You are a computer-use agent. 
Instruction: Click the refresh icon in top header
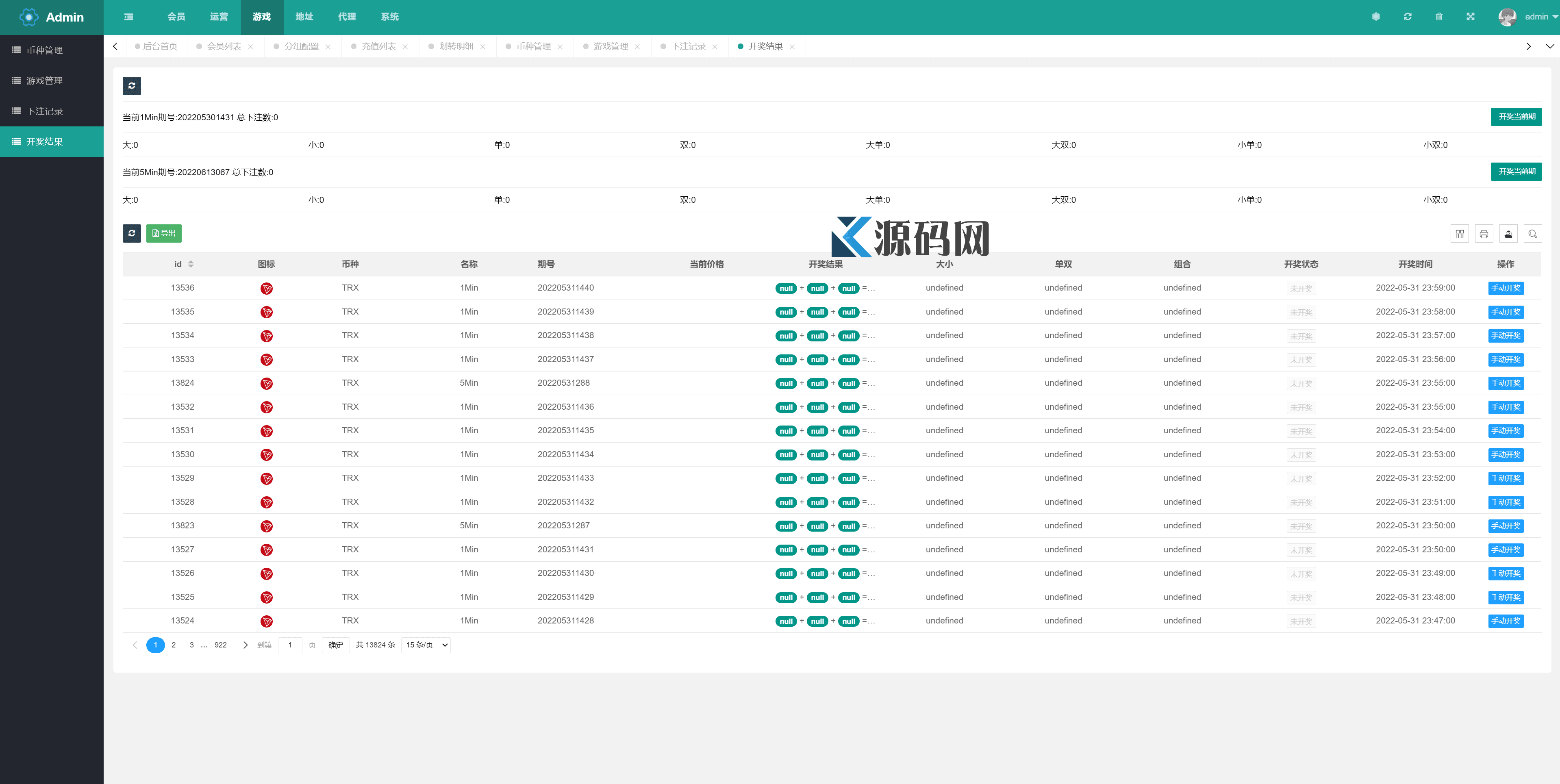(x=1408, y=17)
